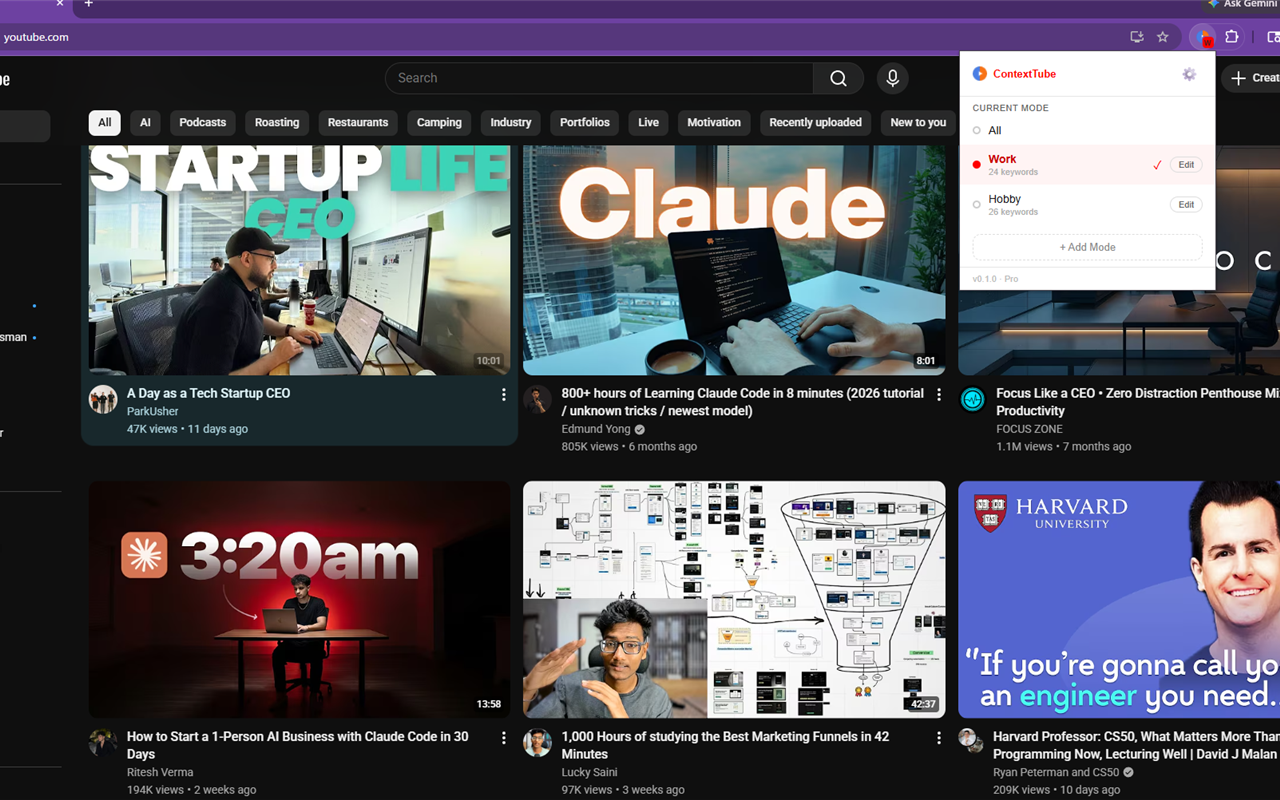
Task: Click ContextTube extension icon in toolbar
Action: pos(1203,37)
